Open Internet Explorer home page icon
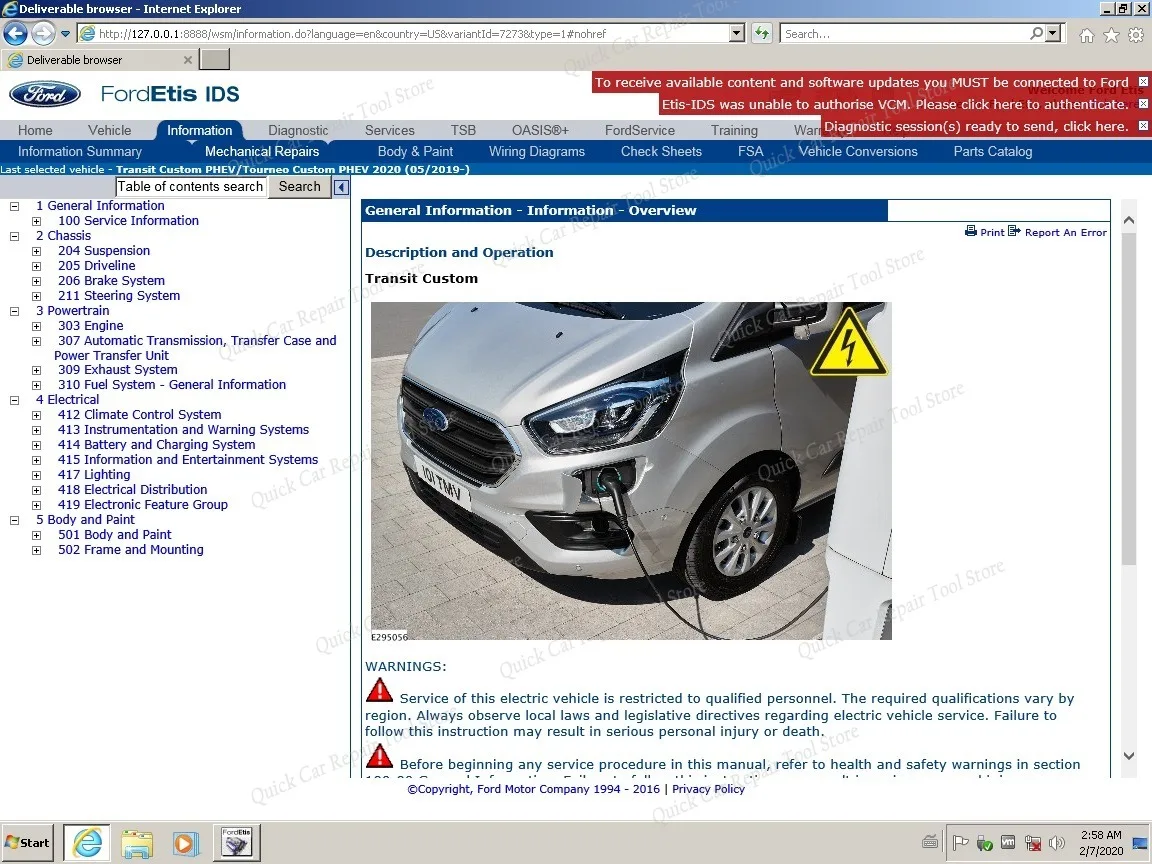This screenshot has width=1152, height=864. [x=1086, y=34]
